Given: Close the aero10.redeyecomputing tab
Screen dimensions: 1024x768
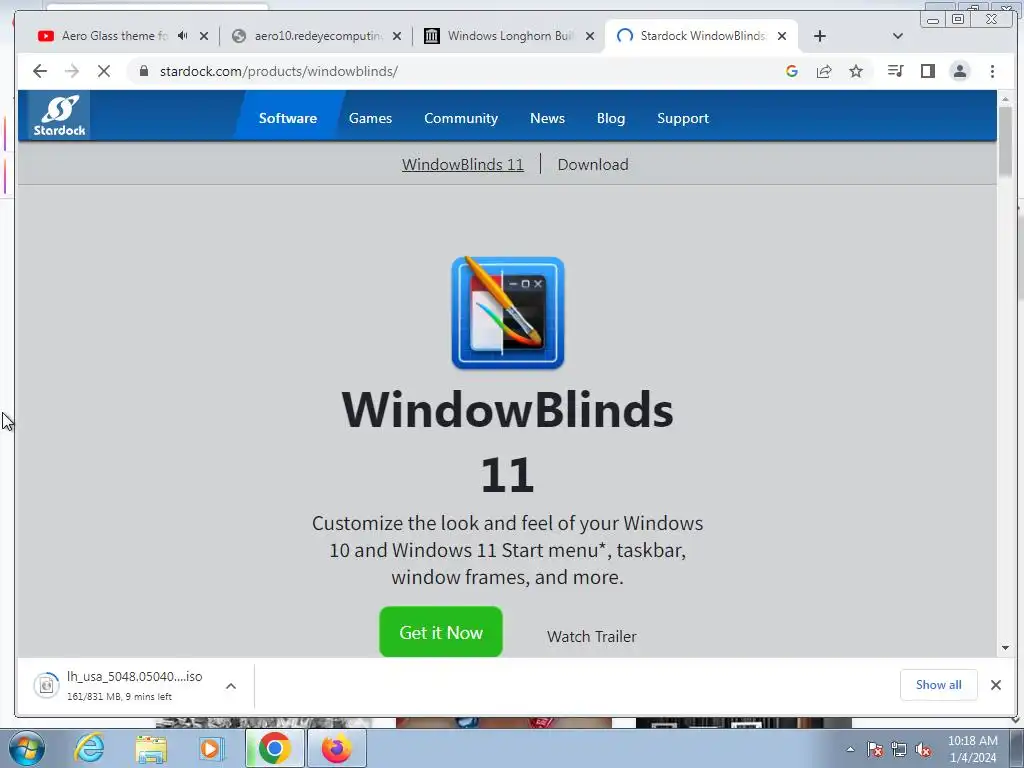Looking at the screenshot, I should pos(396,36).
